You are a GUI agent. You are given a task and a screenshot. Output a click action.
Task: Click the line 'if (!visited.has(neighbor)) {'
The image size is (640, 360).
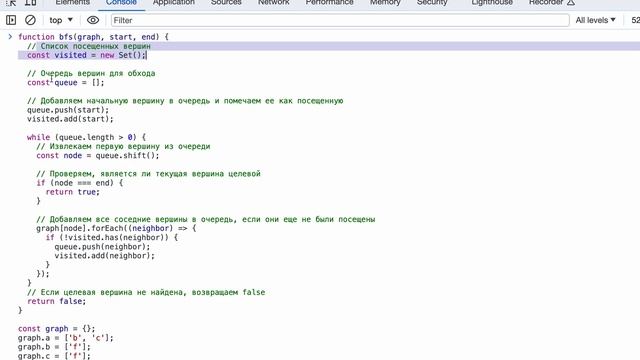point(111,238)
